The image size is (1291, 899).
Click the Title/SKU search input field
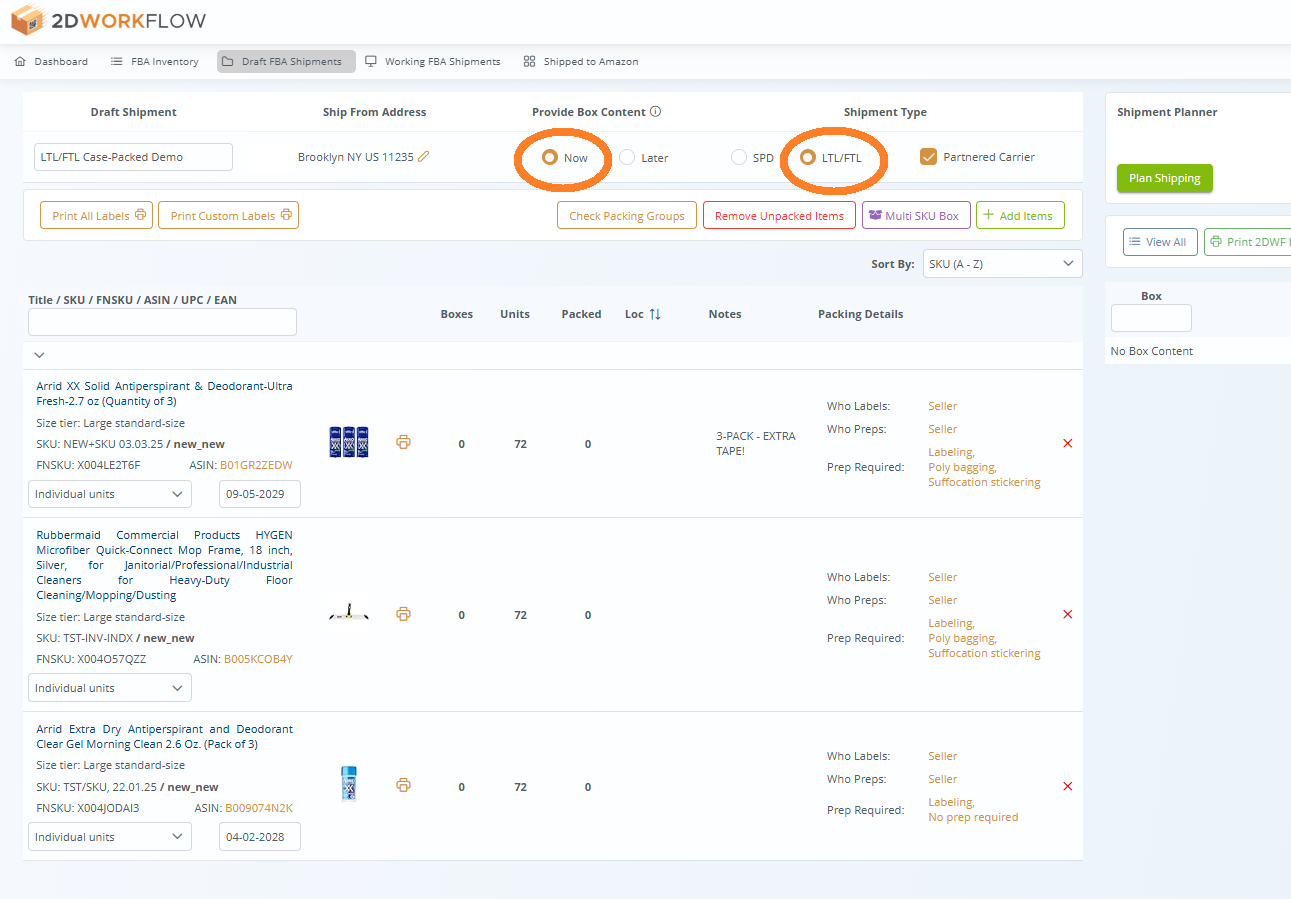pyautogui.click(x=162, y=321)
